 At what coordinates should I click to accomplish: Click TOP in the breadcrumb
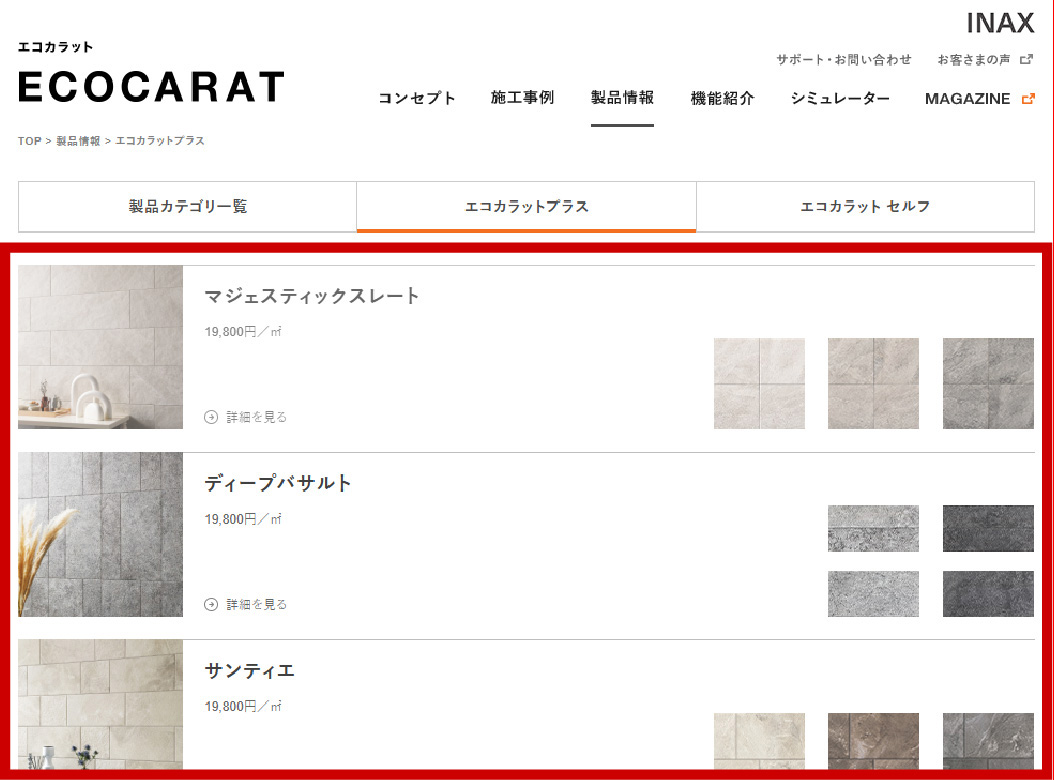click(x=29, y=141)
